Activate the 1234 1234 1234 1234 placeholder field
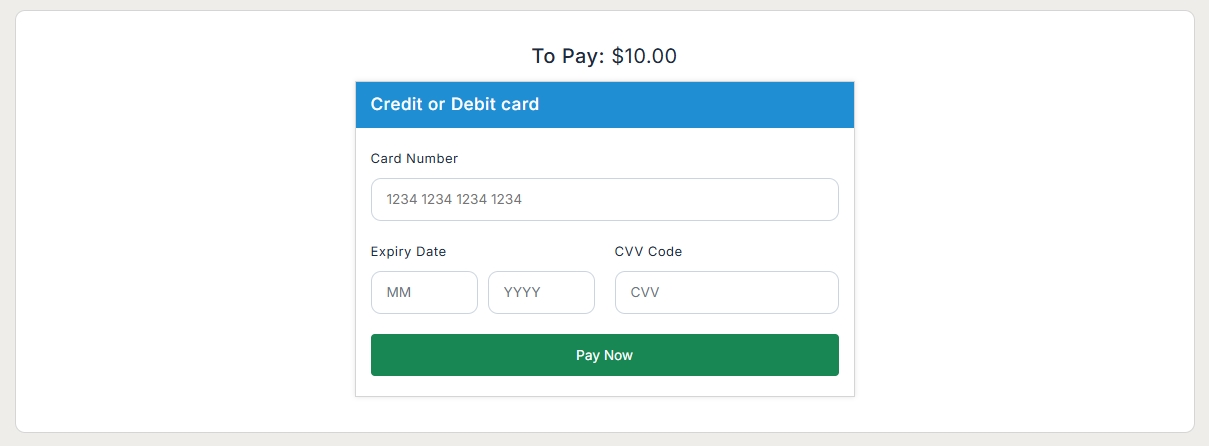1209x446 pixels. point(604,199)
